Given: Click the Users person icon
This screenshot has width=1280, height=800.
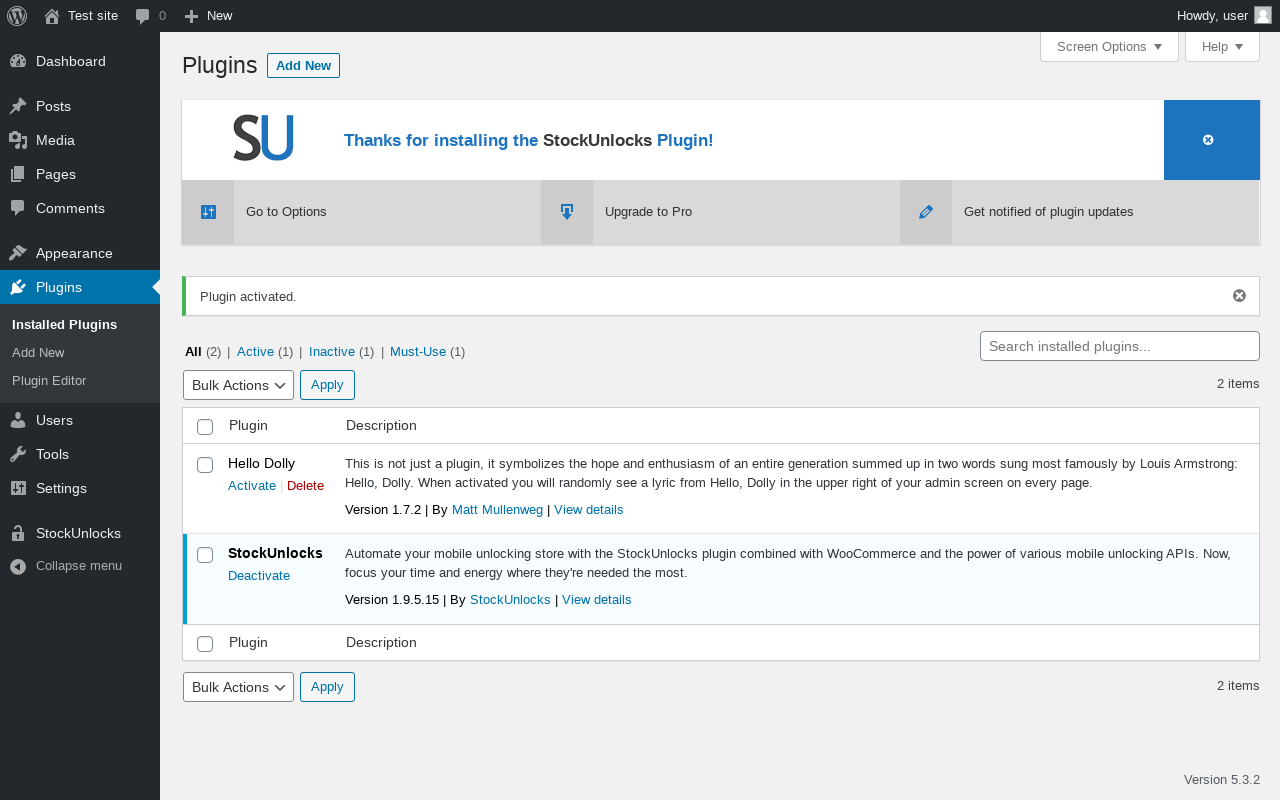Looking at the screenshot, I should coord(18,420).
